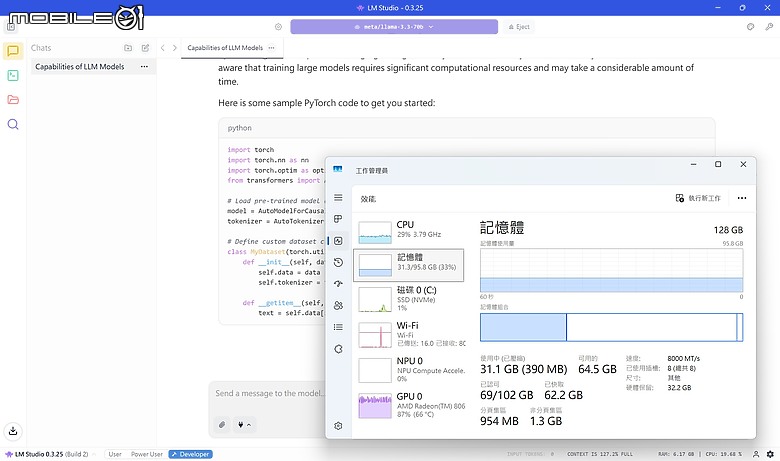Screen dimensions: 780x461
Task: Open Details list page in Task Manager
Action: click(338, 327)
